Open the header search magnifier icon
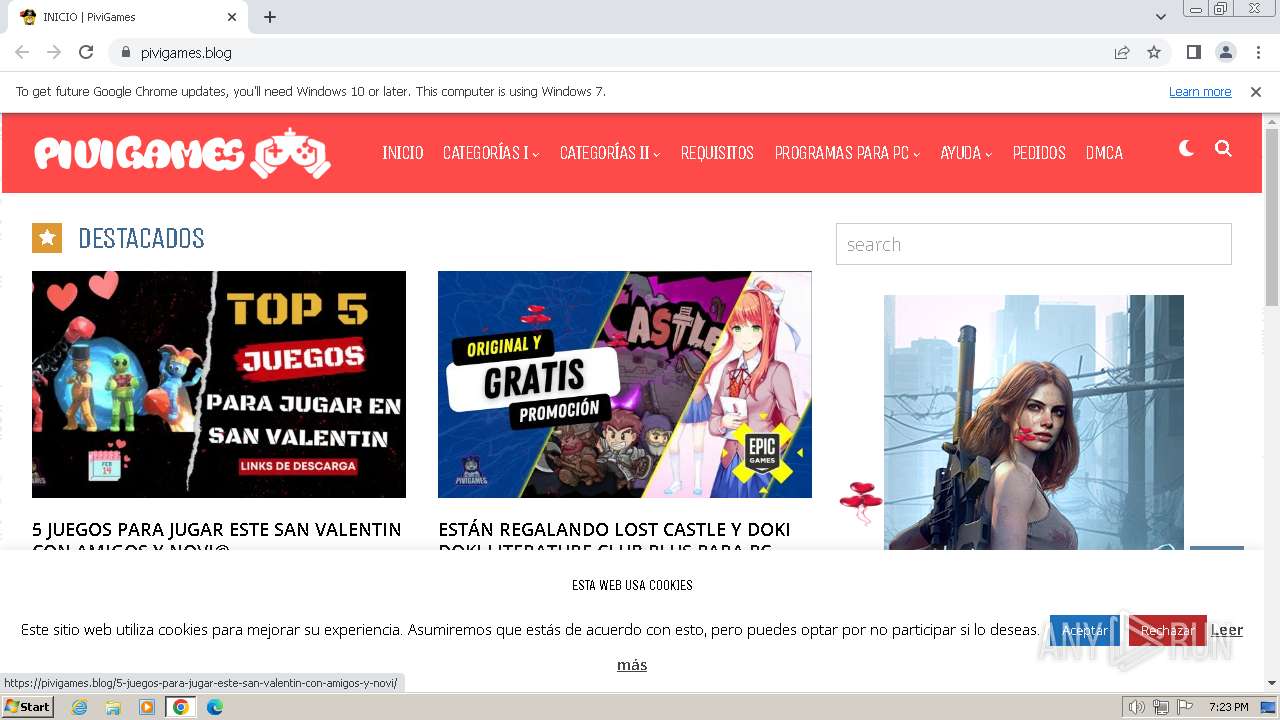The height and width of the screenshot is (720, 1280). (1223, 149)
